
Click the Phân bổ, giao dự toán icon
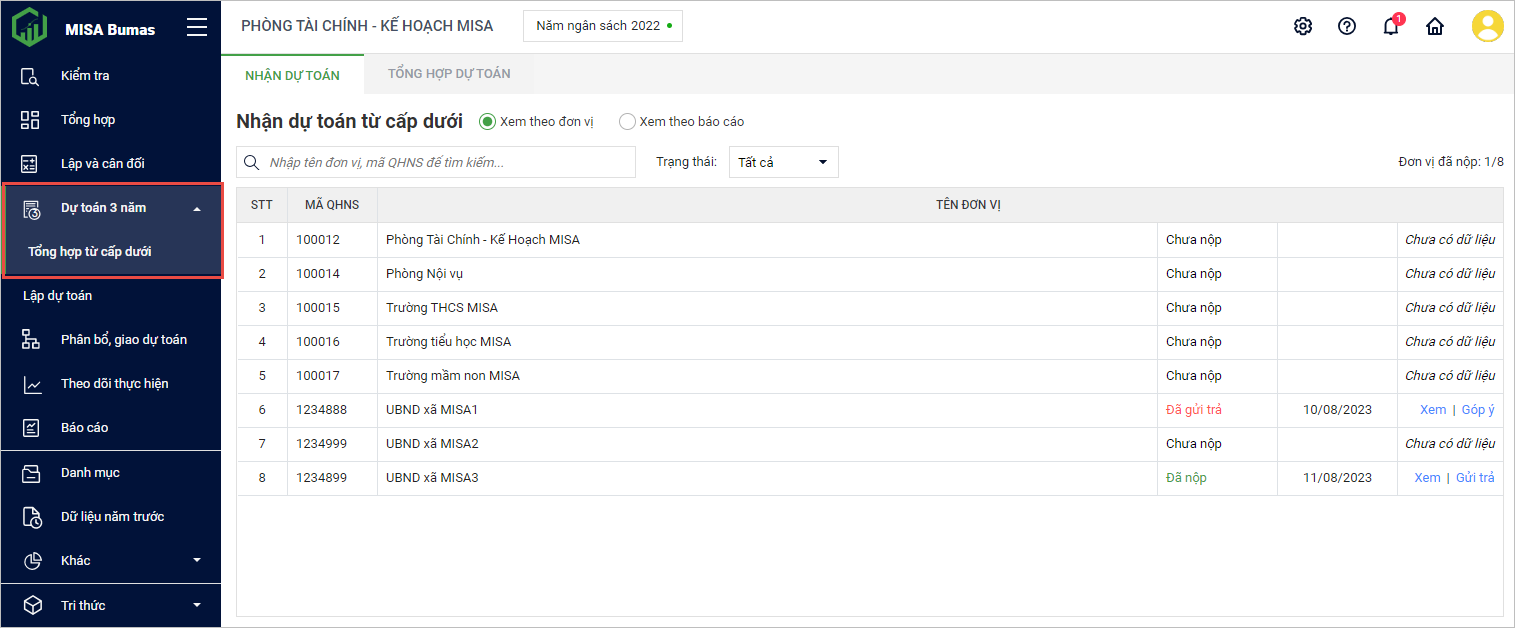[31, 340]
